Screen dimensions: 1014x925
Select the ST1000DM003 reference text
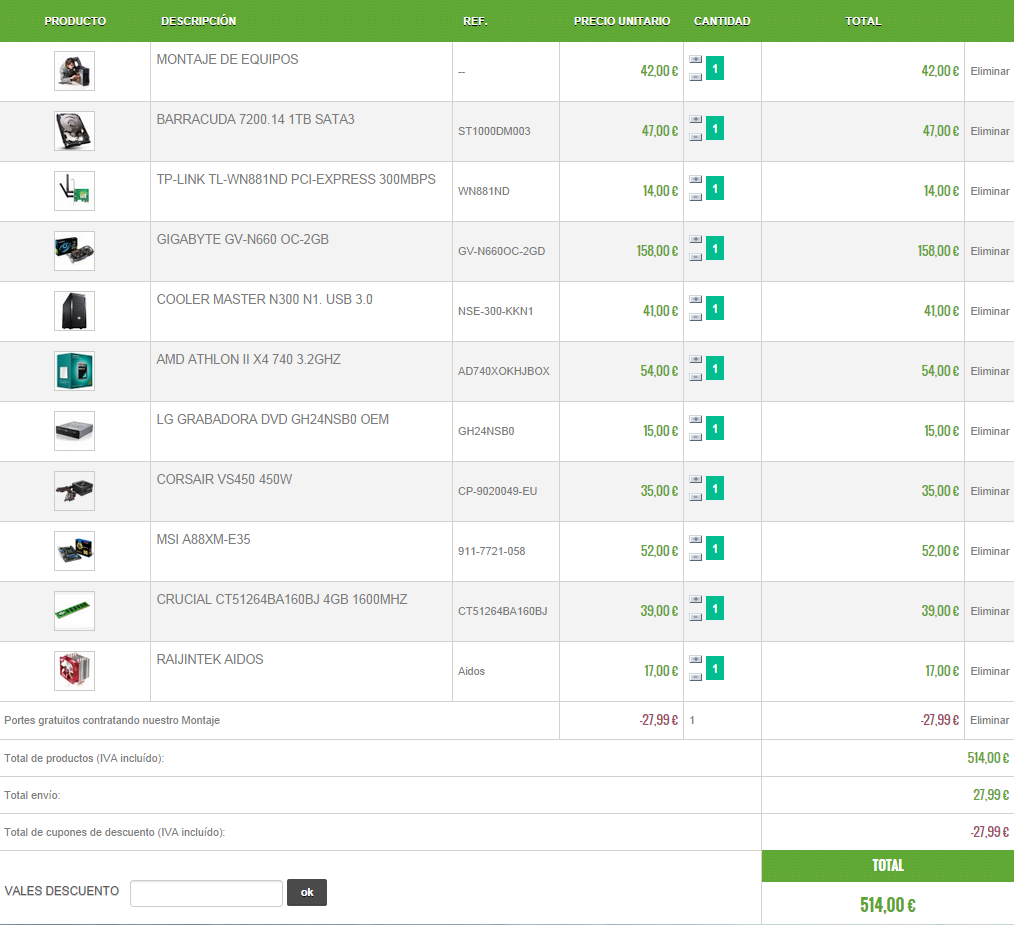494,131
